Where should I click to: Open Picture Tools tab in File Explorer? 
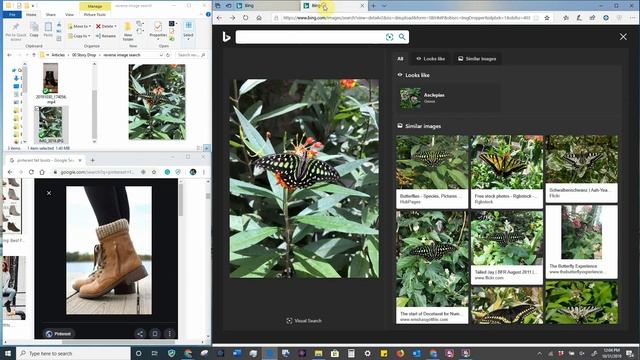(95, 14)
